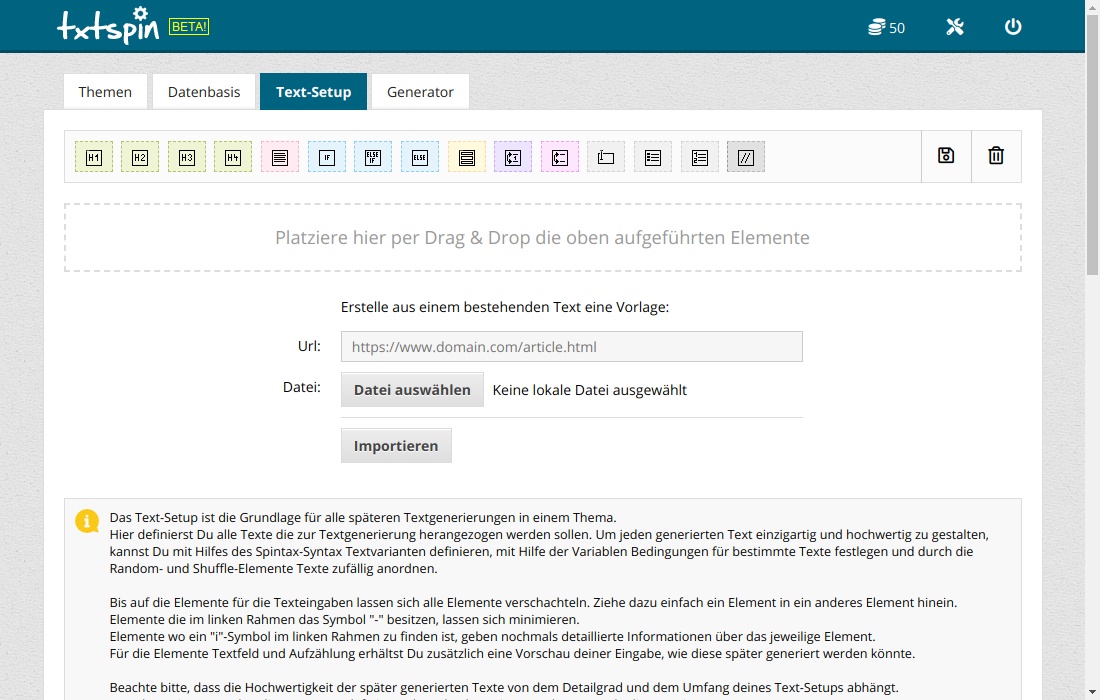Choose the ELSE IF condition element
The image size is (1100, 700).
[373, 157]
